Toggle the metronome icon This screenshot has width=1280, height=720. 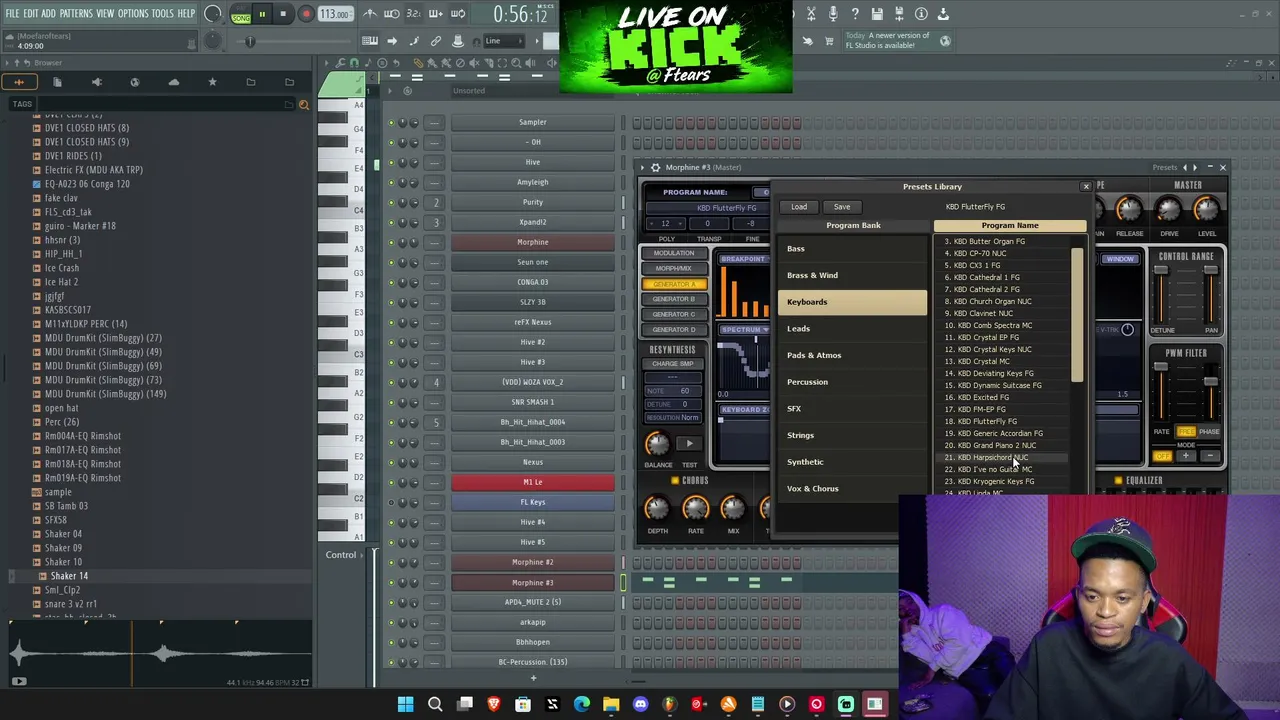370,14
